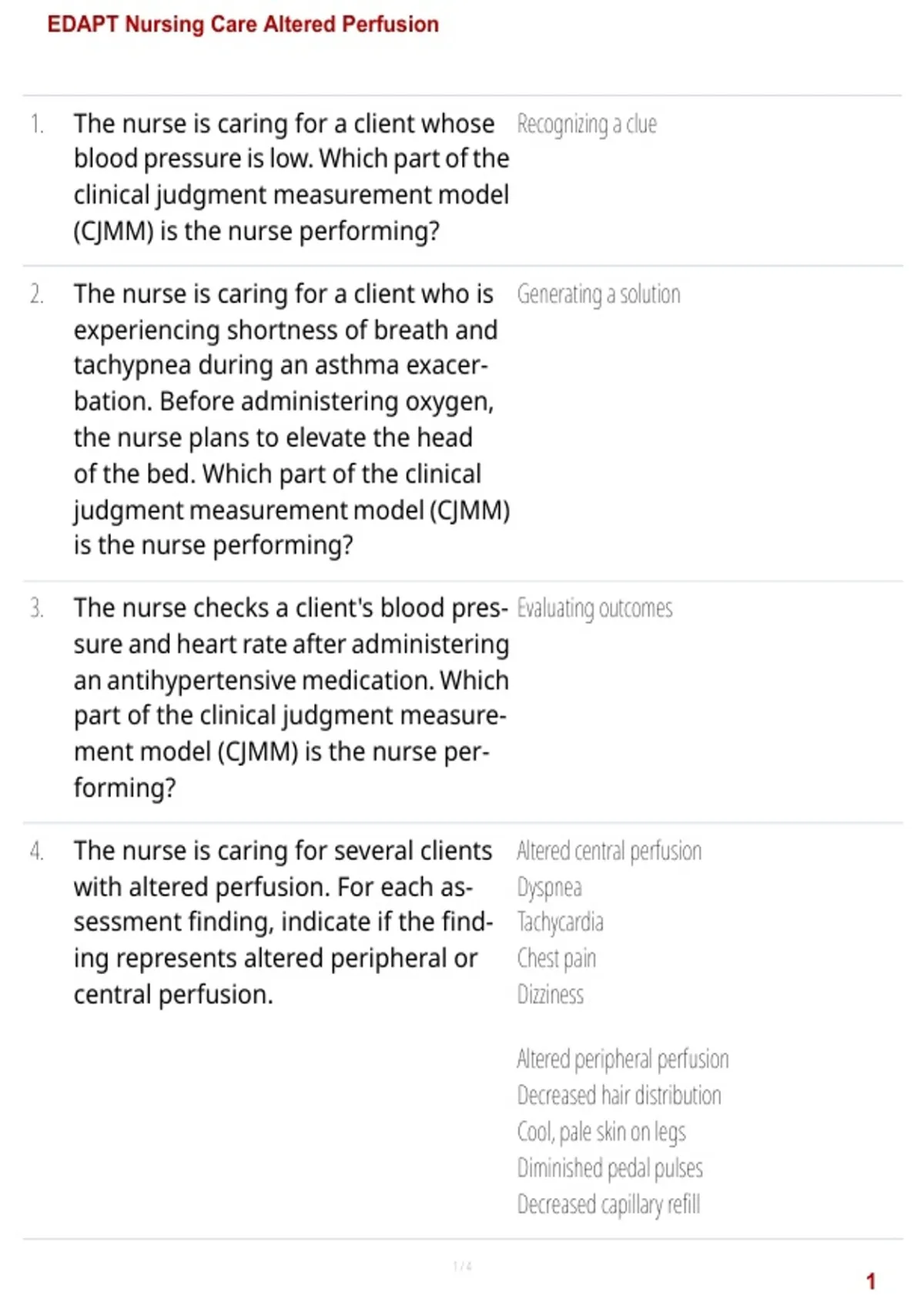Click the 'Chest pain' finding
Viewport: 924px width, 1309px height.
point(556,959)
